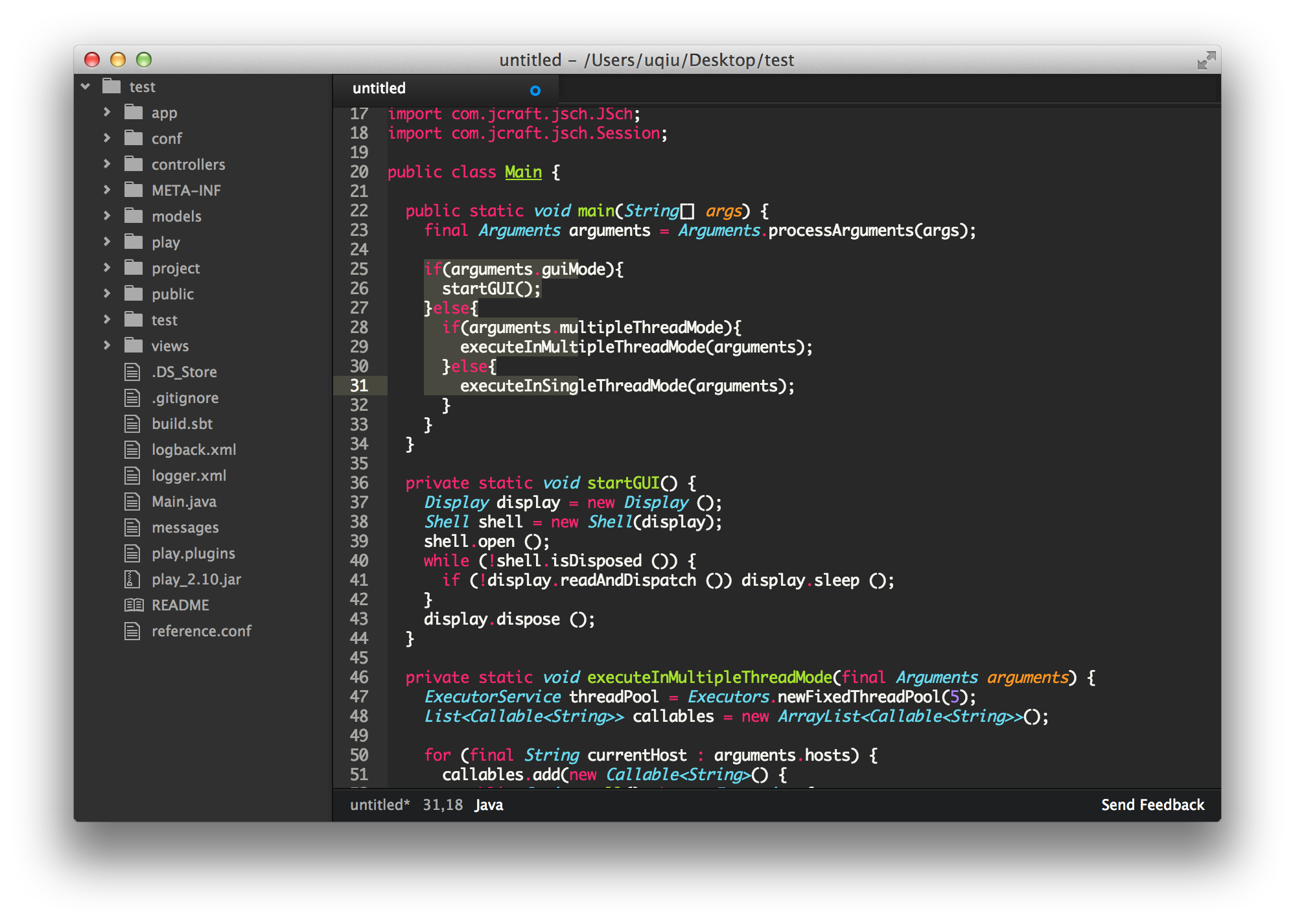This screenshot has height=924, width=1295.
Task: Expand the app folder
Action: tap(107, 112)
